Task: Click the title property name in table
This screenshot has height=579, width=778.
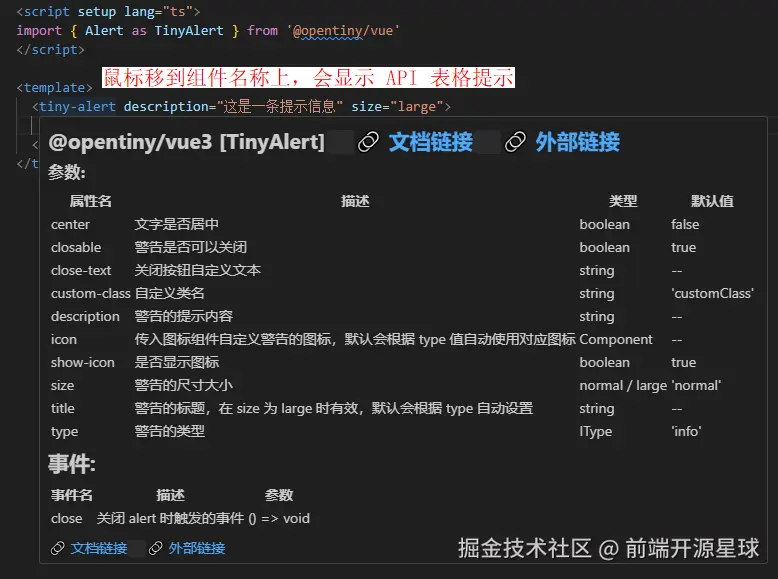Action: point(63,408)
